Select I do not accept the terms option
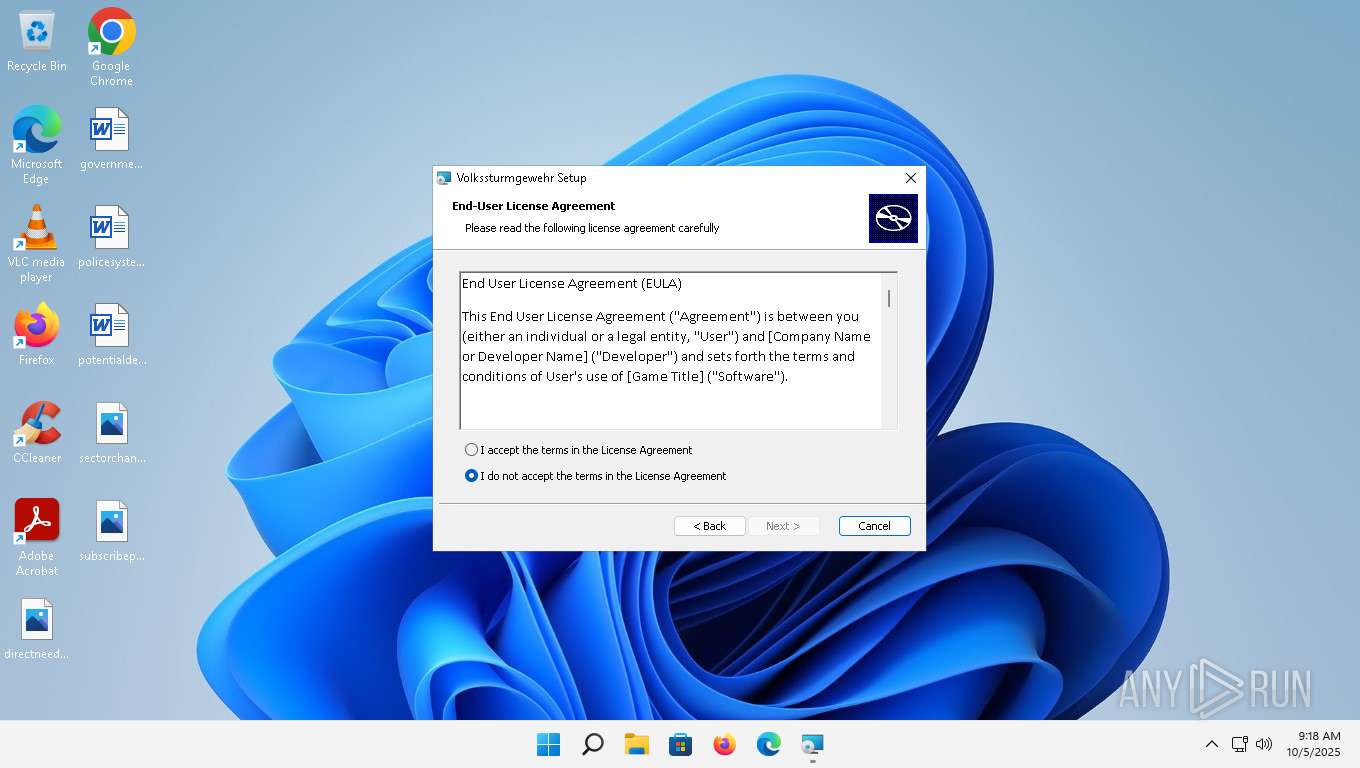 coord(596,476)
